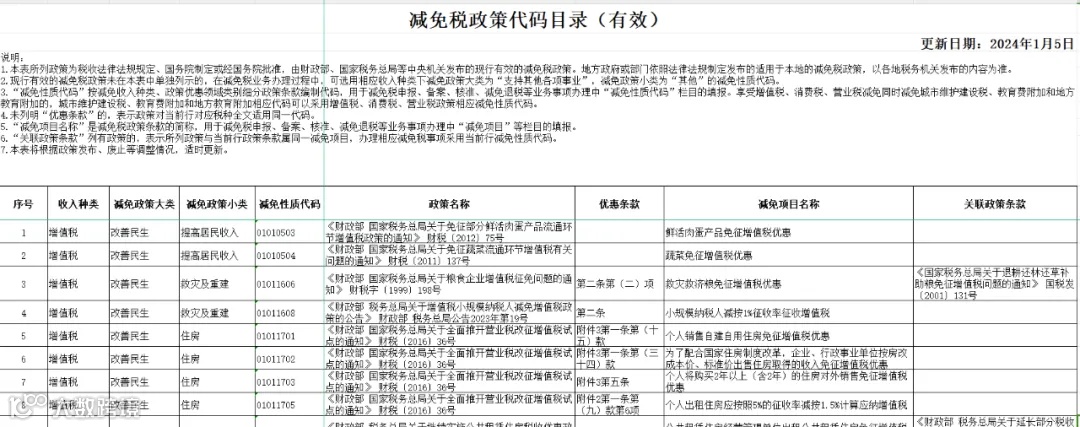Select the cell beginning 个人出租住房应按照5%
The height and width of the screenshot is (427, 1080).
789,404
